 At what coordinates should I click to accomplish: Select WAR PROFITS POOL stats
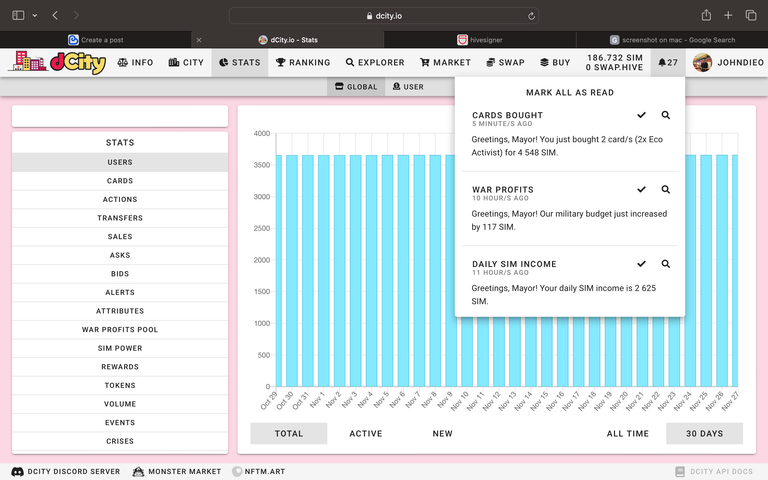(x=120, y=330)
